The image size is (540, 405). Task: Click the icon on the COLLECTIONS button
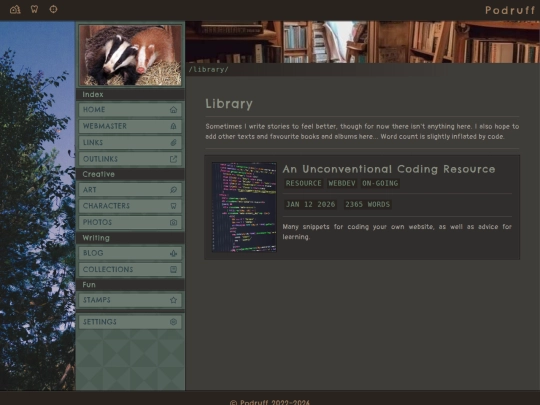click(173, 269)
